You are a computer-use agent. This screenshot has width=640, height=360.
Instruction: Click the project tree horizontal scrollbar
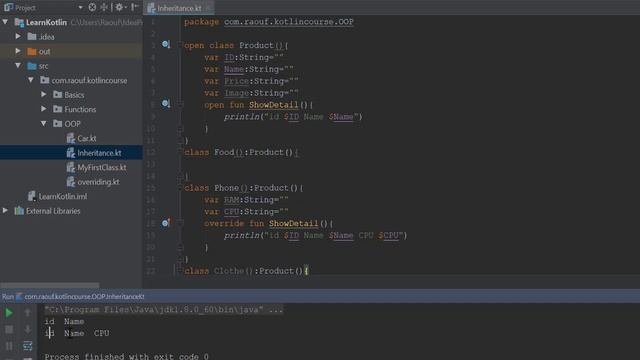point(50,285)
